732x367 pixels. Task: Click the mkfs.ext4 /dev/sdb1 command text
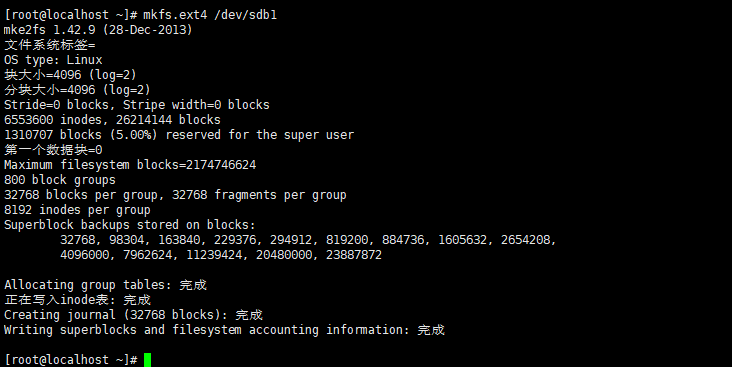pyautogui.click(x=210, y=15)
